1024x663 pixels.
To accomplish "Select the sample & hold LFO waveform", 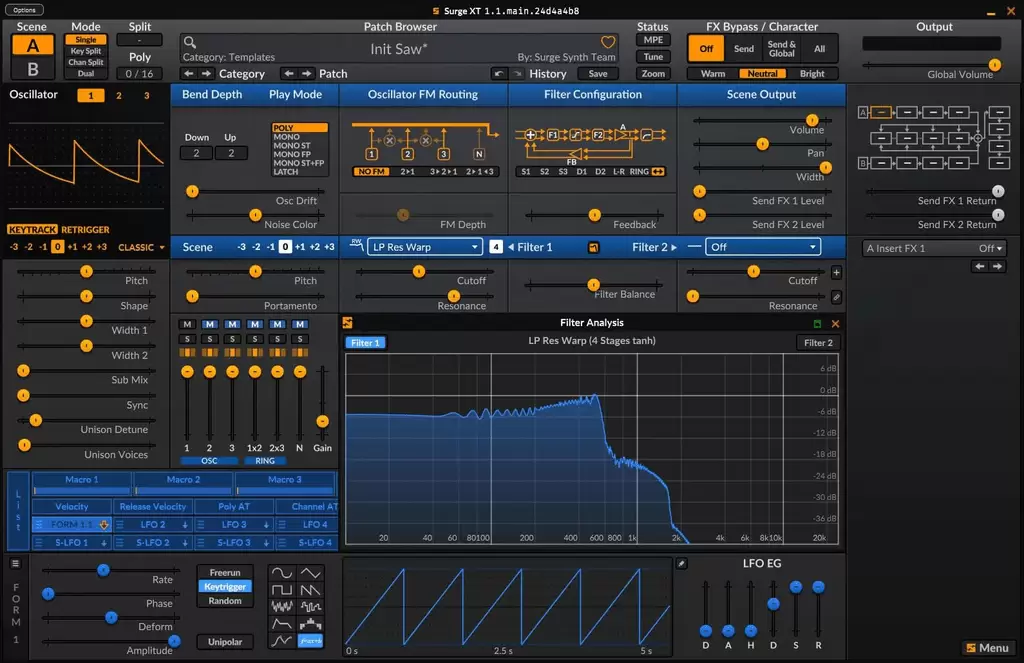I will 310,607.
